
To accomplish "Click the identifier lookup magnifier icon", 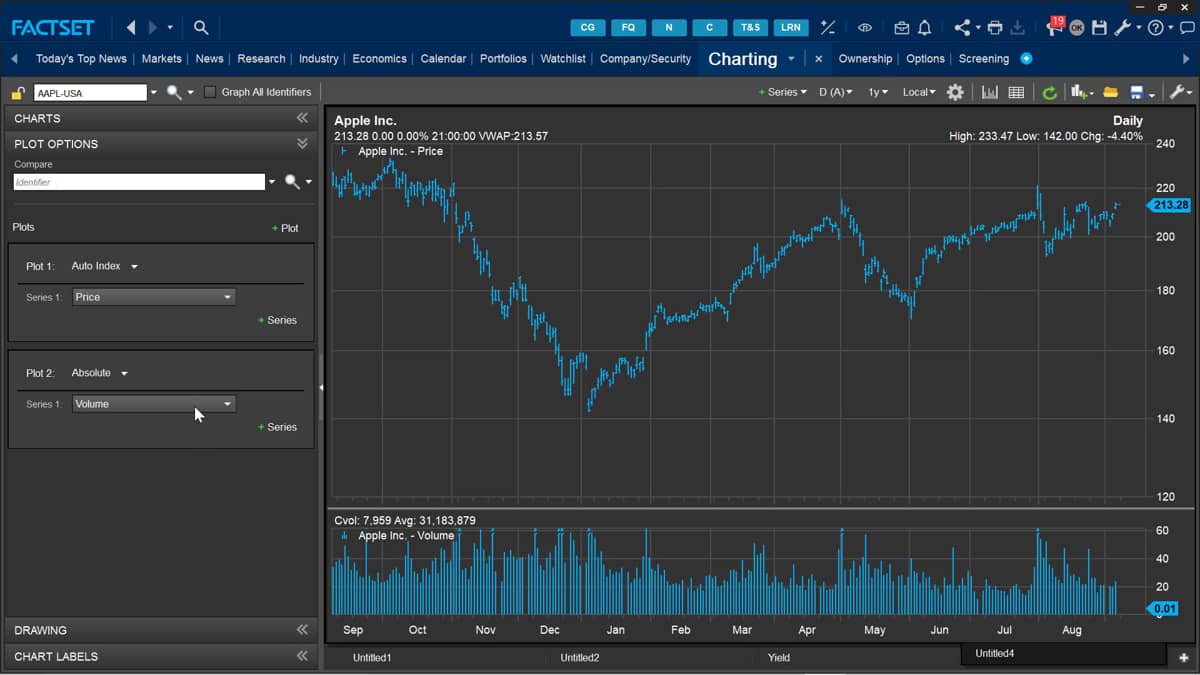I will pos(174,92).
